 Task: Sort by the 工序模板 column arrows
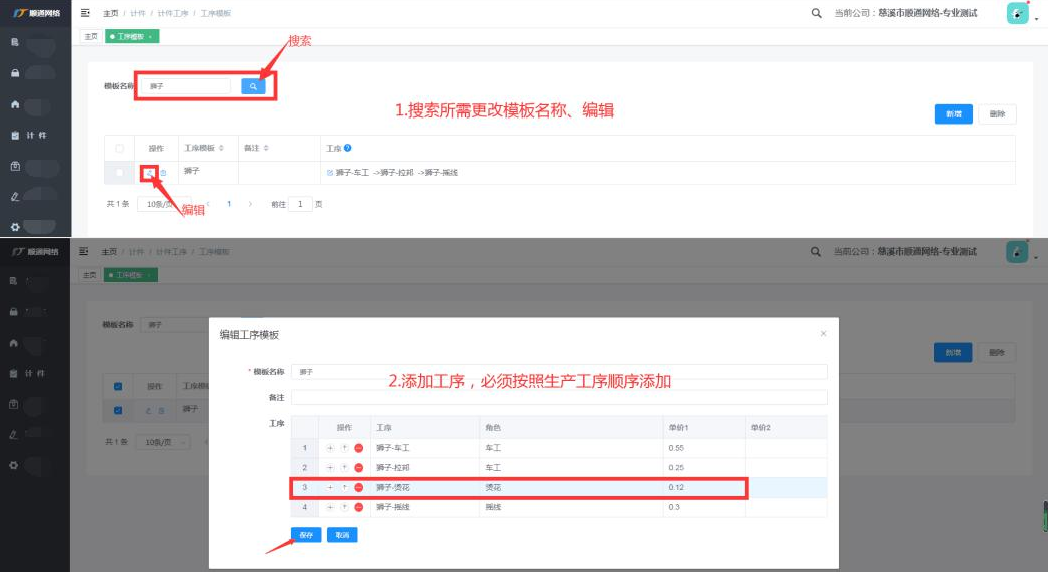[221, 148]
